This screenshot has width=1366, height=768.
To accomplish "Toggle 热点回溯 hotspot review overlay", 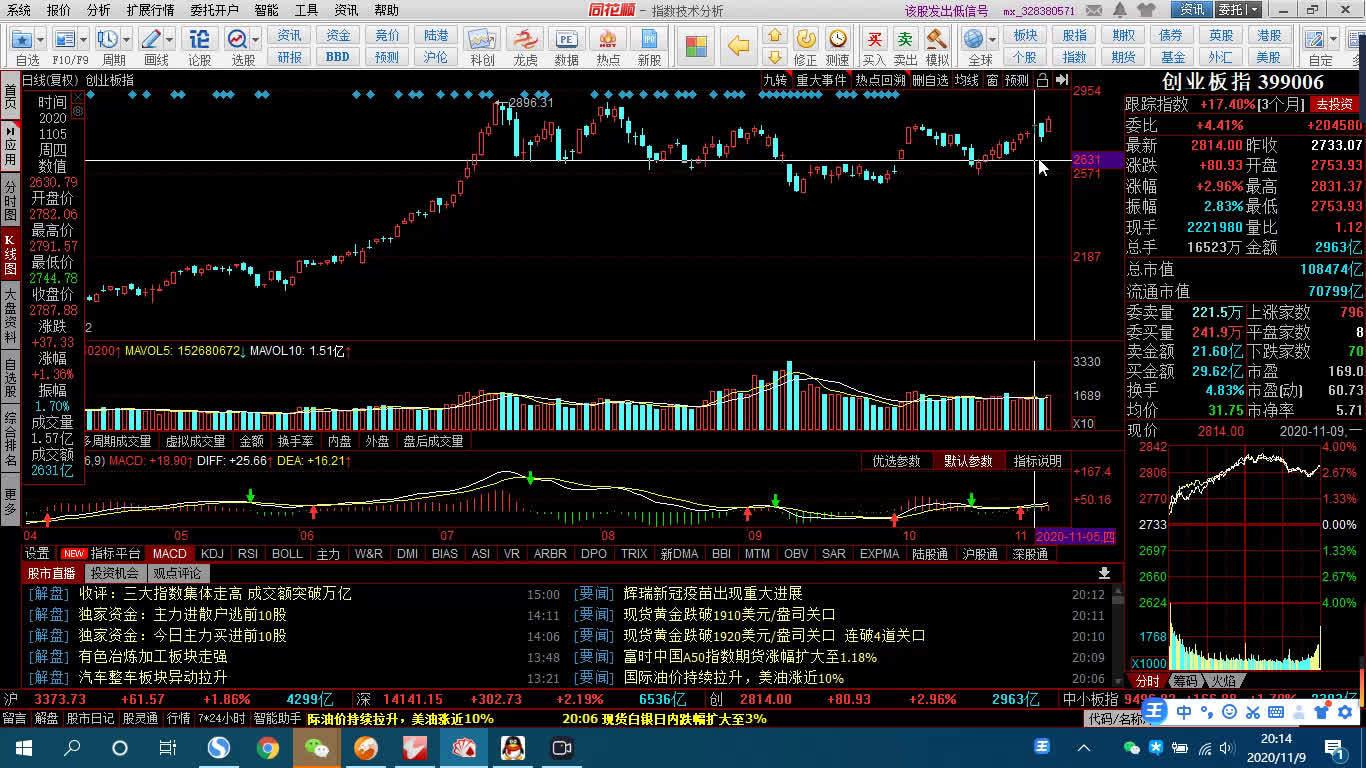I will coord(880,80).
